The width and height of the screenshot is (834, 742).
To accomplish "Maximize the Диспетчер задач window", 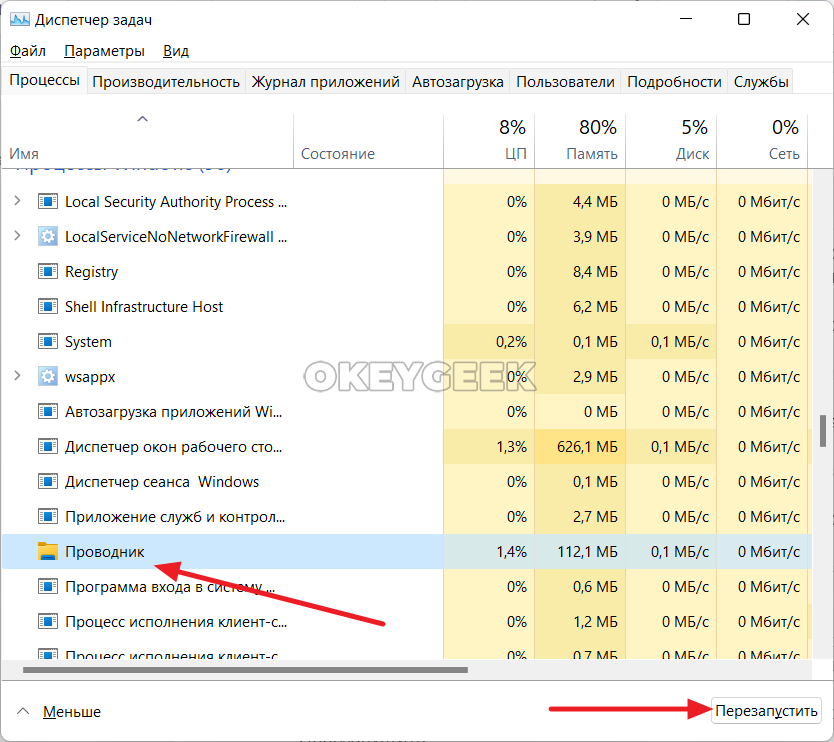I will click(744, 20).
